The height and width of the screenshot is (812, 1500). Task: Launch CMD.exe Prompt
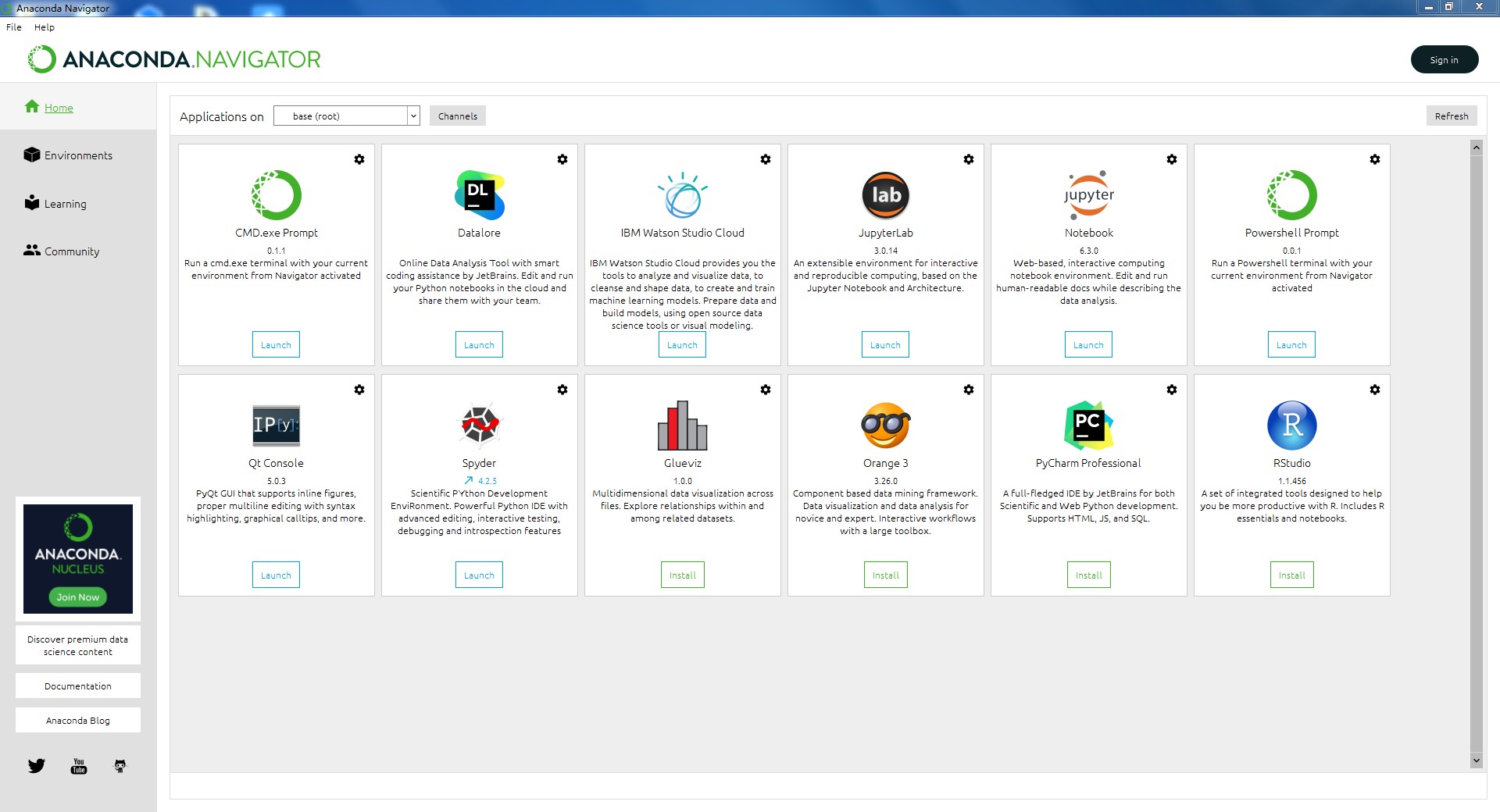(x=276, y=345)
